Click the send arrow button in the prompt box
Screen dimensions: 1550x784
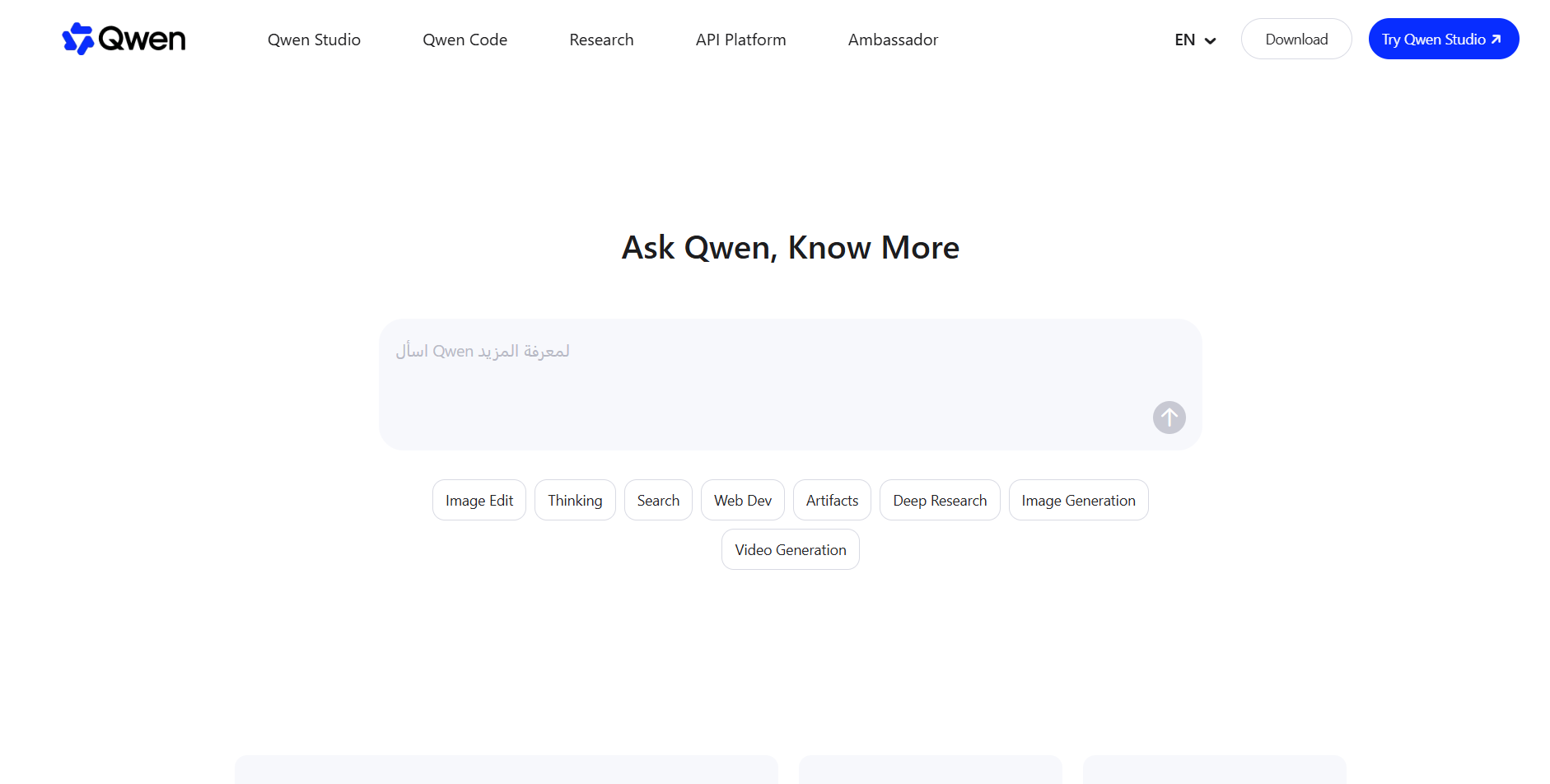tap(1169, 418)
